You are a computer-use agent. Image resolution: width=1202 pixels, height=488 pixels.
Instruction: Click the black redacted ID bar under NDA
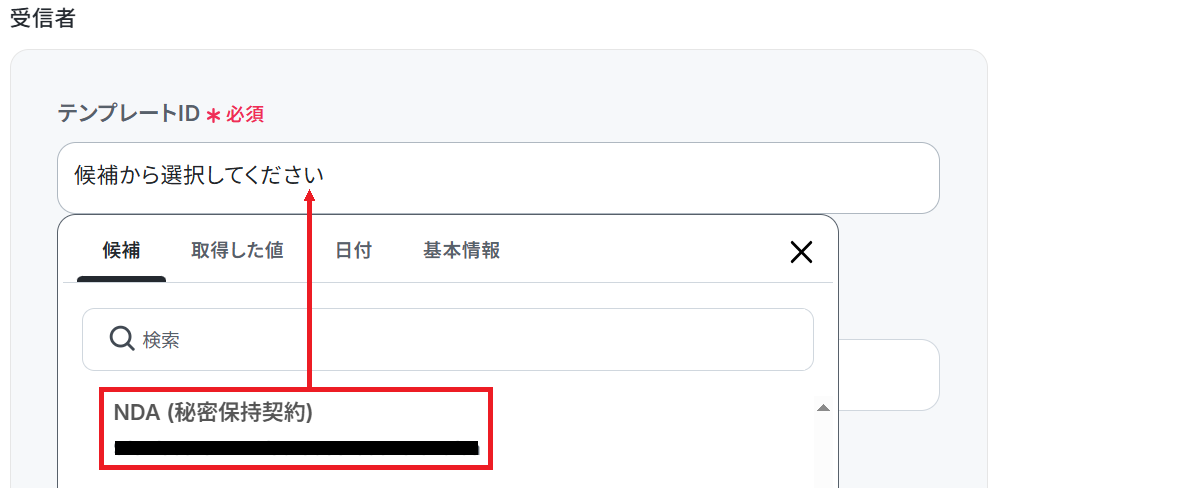coord(297,448)
